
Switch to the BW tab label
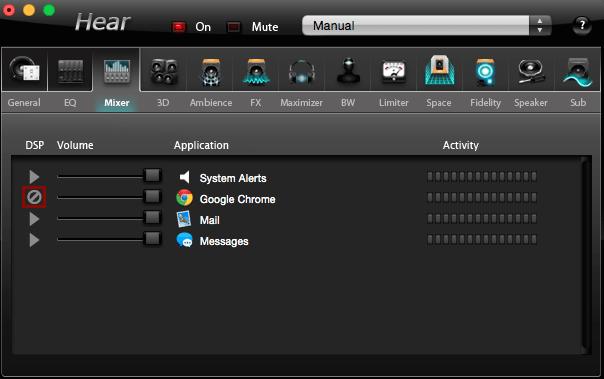348,103
